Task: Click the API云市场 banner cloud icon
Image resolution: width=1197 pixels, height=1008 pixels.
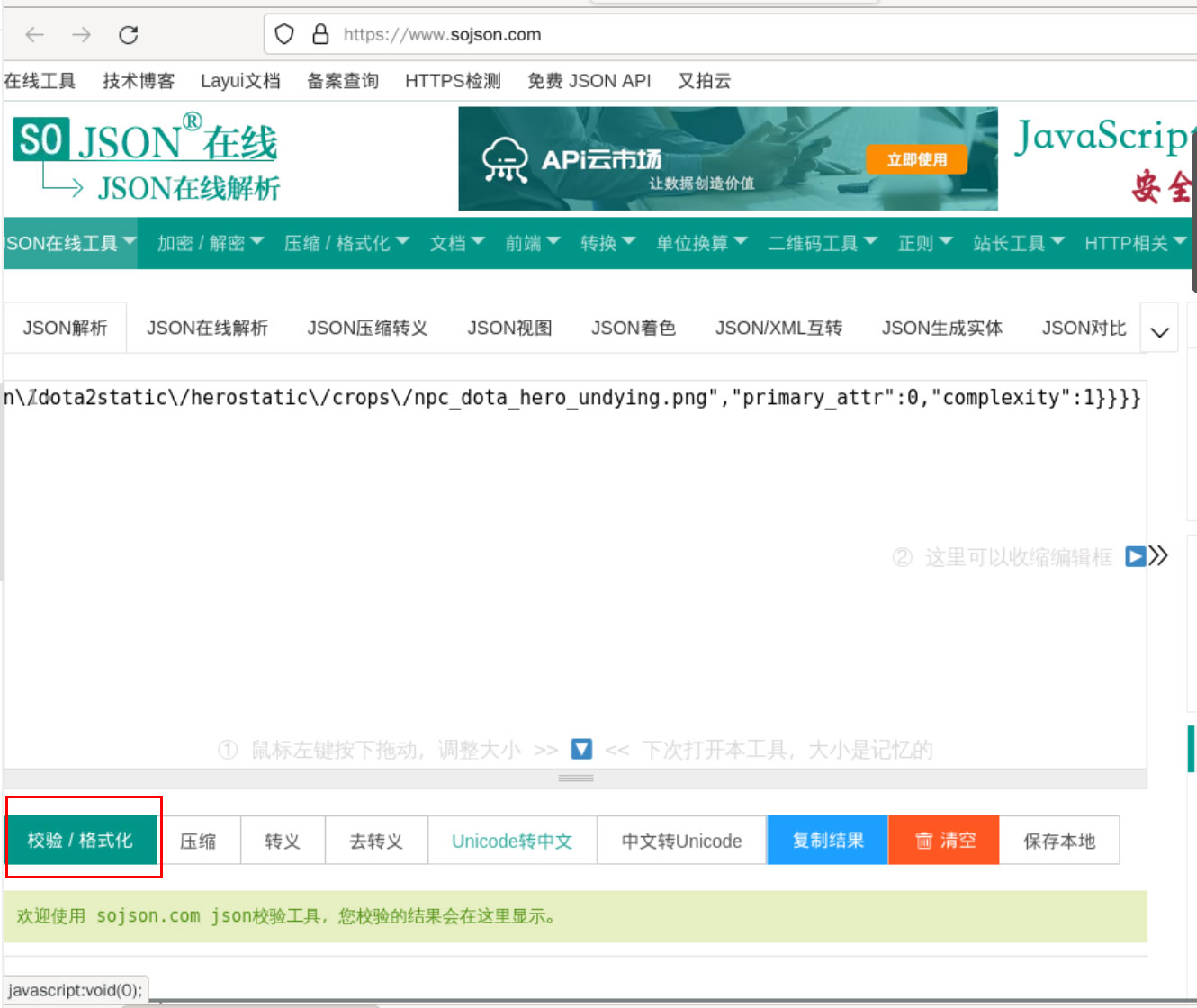Action: click(x=505, y=159)
